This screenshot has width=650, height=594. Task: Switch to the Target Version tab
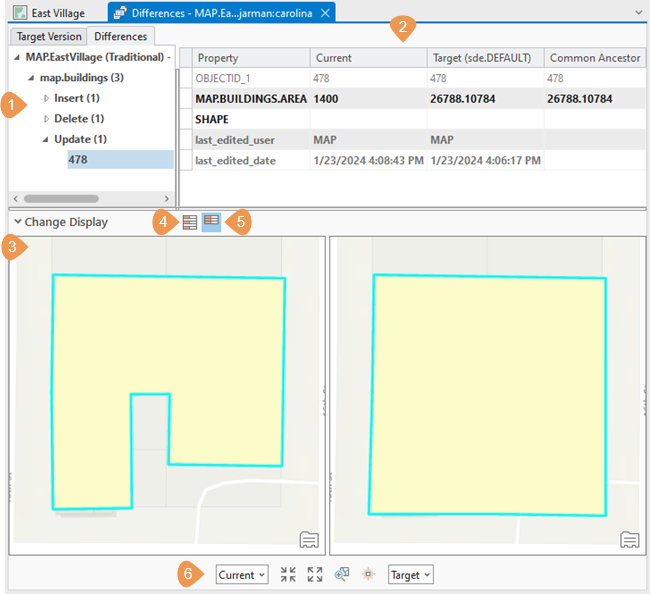[49, 37]
